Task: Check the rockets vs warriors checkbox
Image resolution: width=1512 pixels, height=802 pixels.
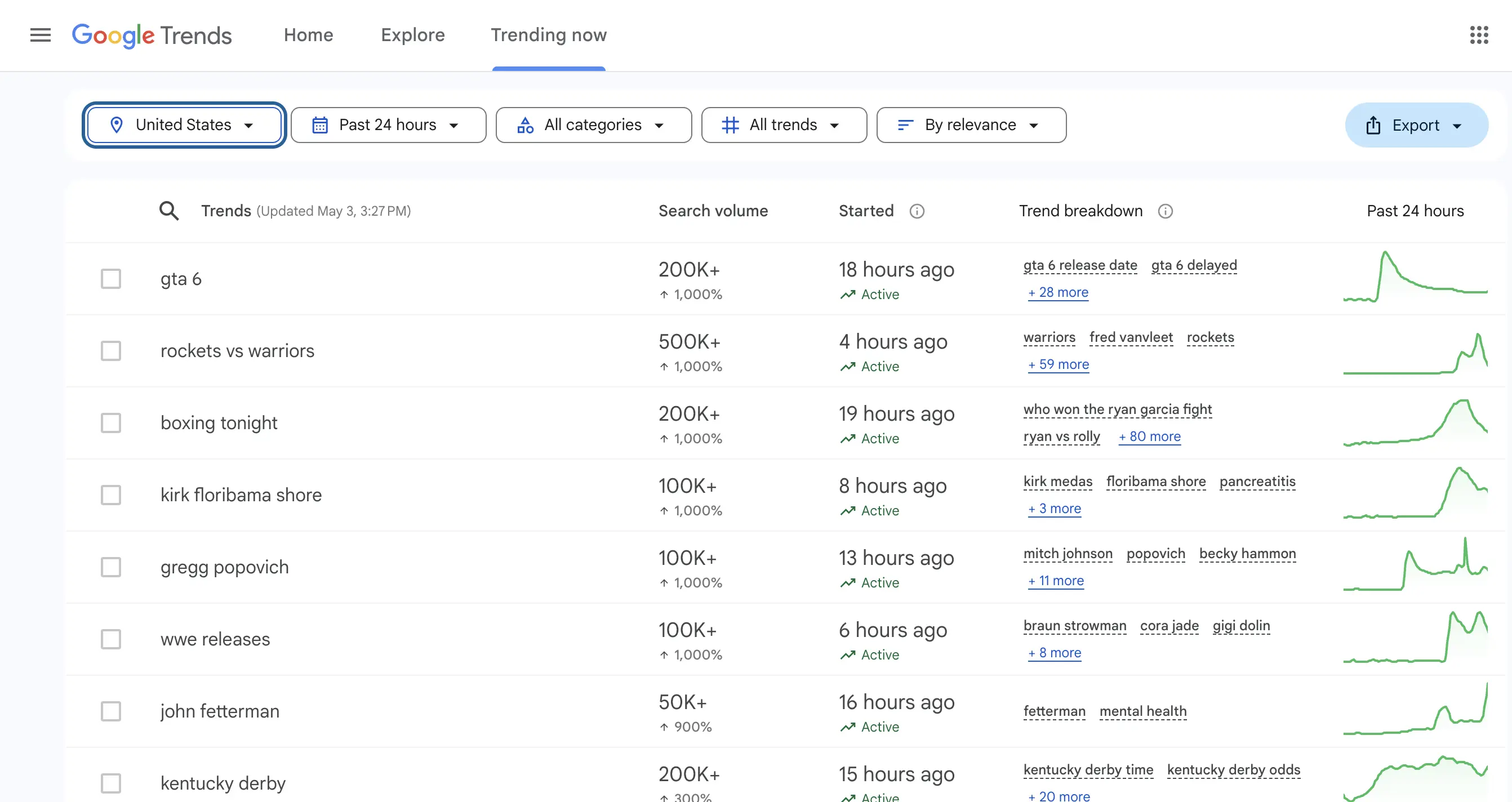Action: 111,351
